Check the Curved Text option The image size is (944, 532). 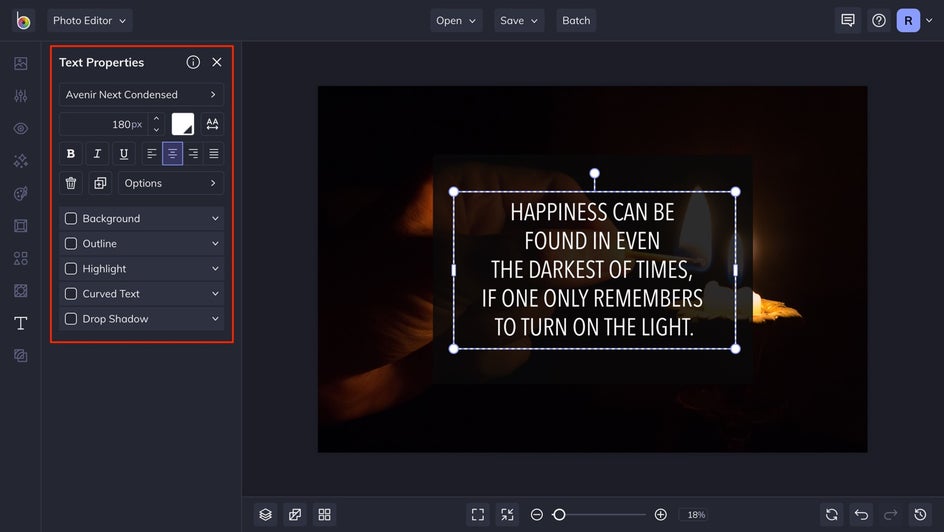(71, 294)
